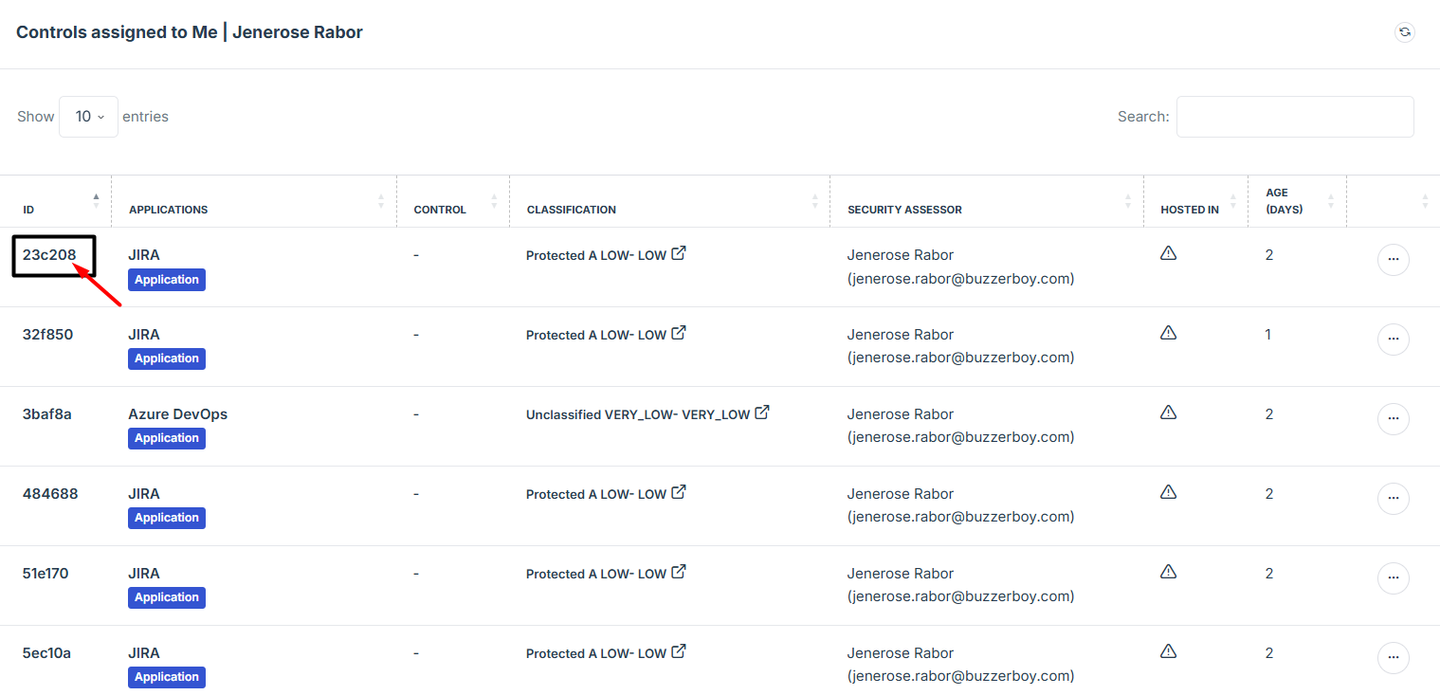Sort by Classification column header
The width and height of the screenshot is (1440, 698).
571,210
